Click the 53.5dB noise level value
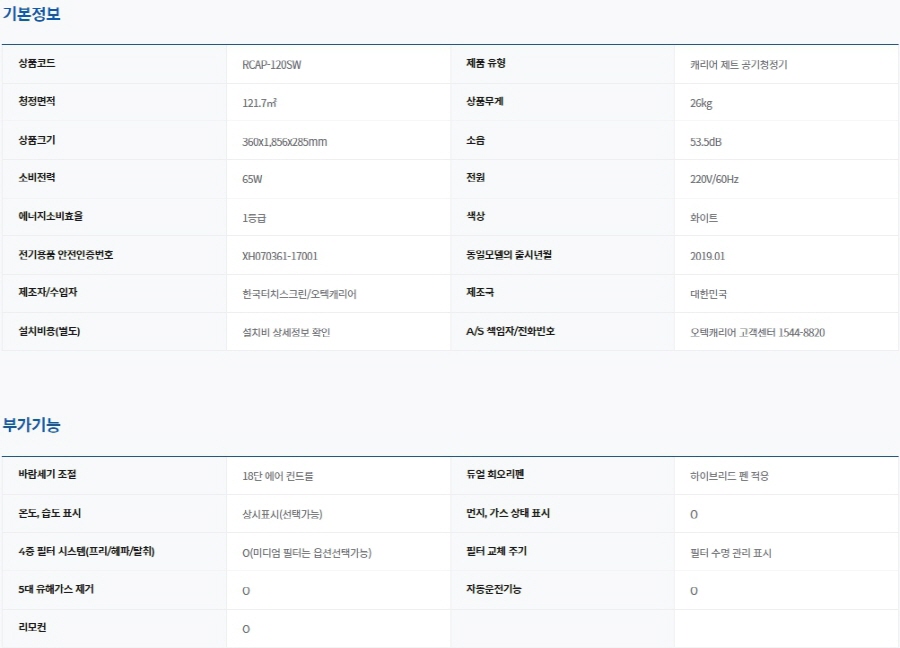This screenshot has height=648, width=900. pyautogui.click(x=705, y=142)
